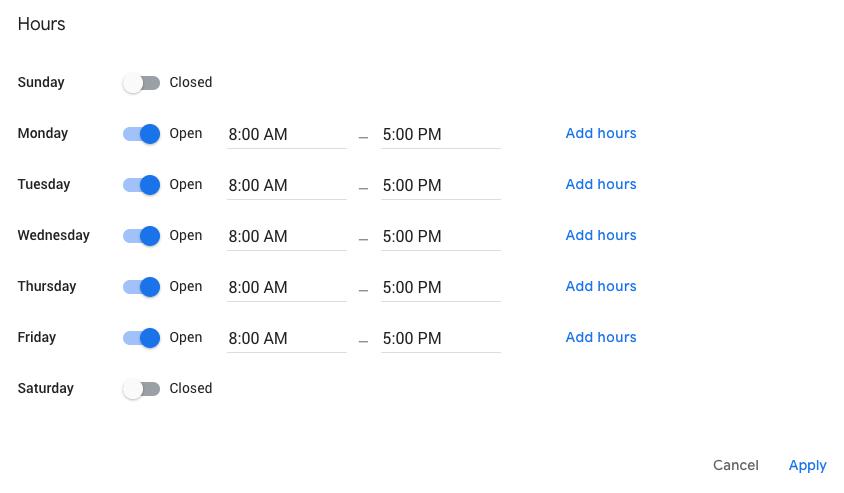This screenshot has height=493, width=844.
Task: Cancel the hours changes
Action: tap(735, 466)
